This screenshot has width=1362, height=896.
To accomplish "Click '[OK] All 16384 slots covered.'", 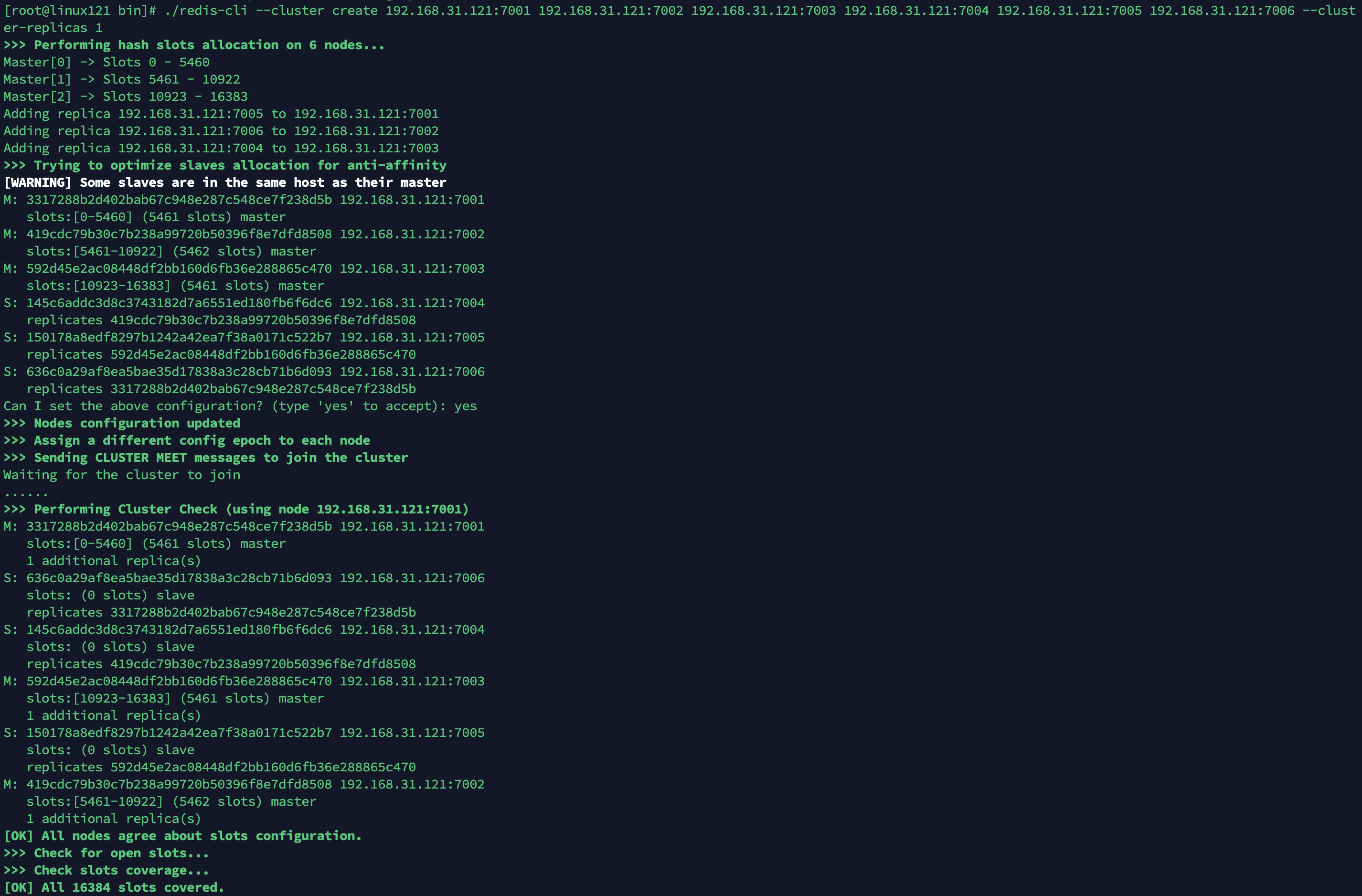I will pos(114,887).
